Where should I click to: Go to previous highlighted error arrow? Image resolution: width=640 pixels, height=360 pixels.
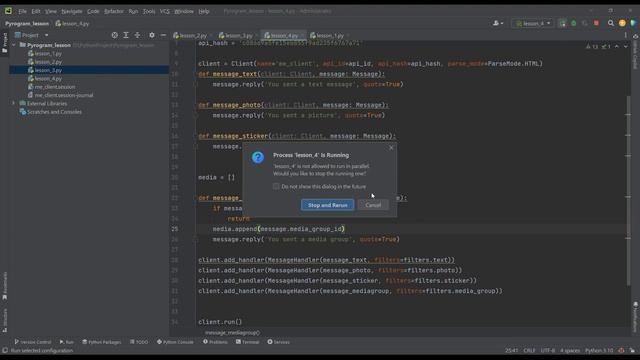616,47
